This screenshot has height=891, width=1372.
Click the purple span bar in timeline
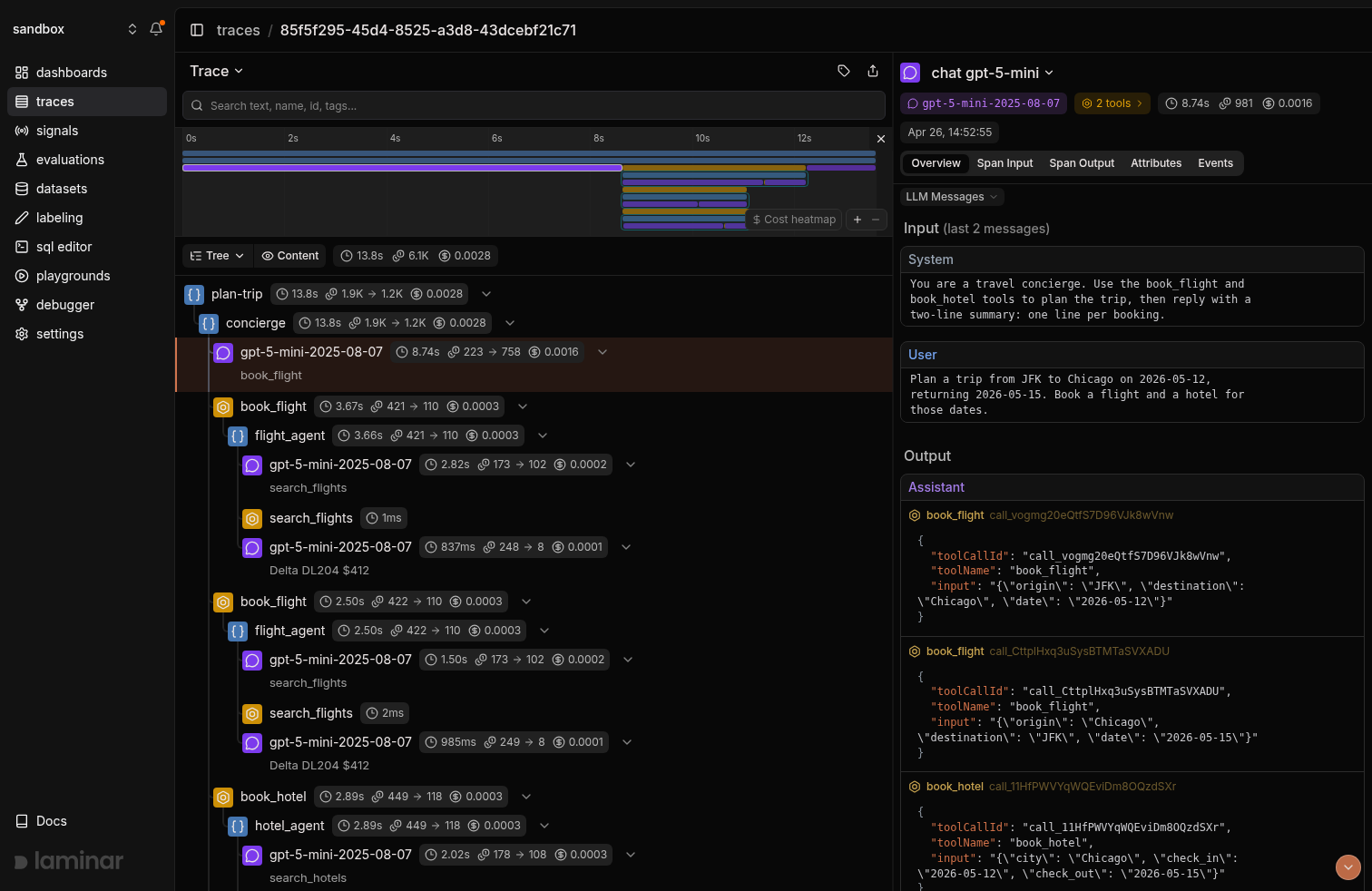402,168
